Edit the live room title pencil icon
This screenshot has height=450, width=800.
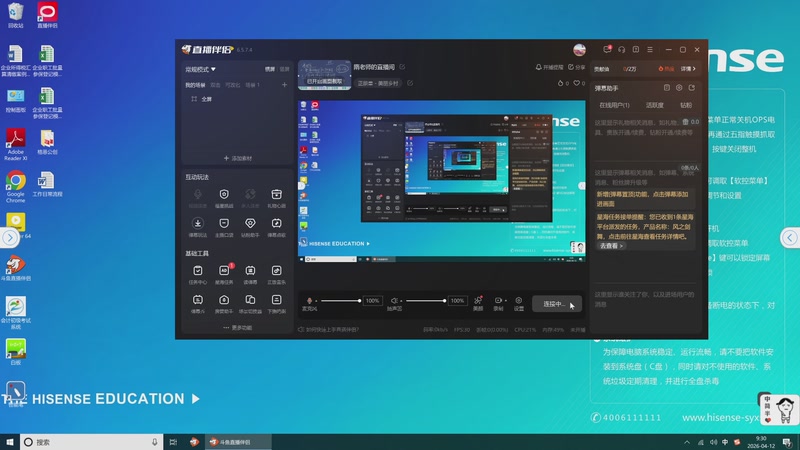402,67
